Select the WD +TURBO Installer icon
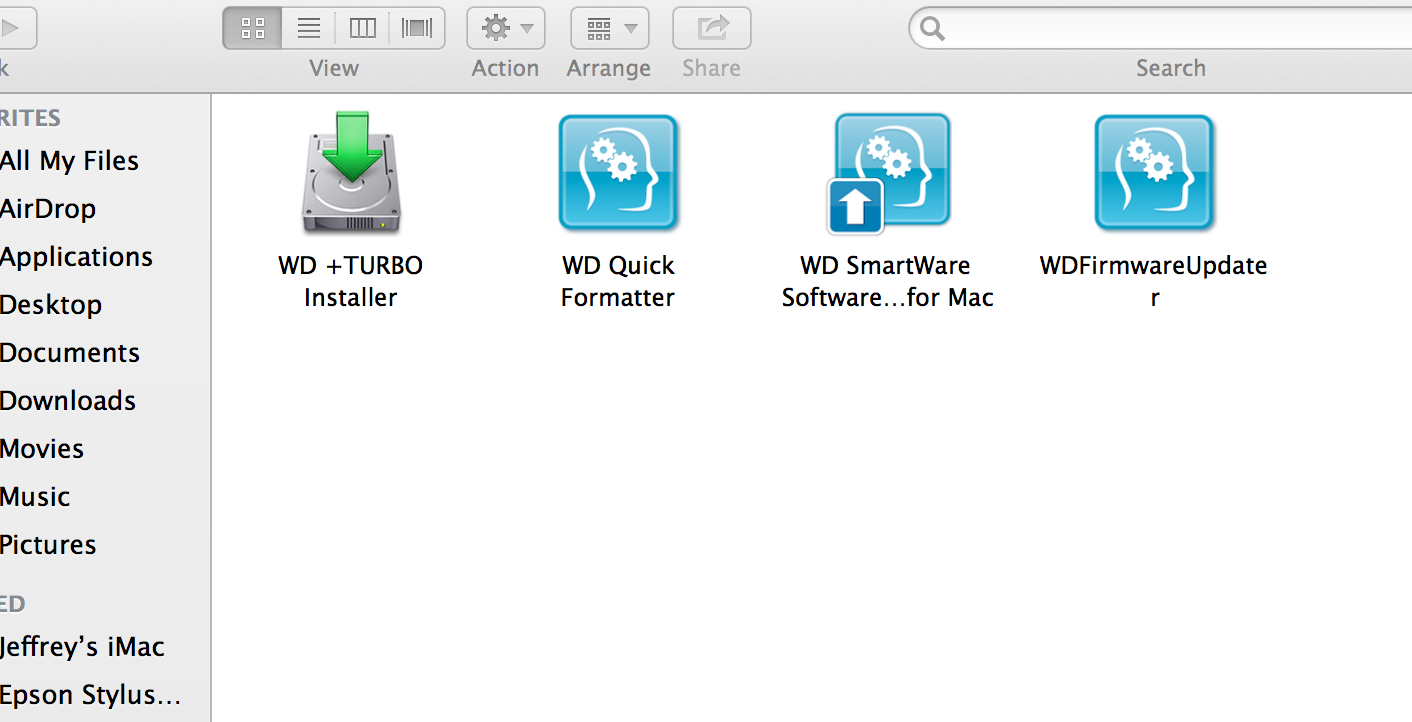 [351, 173]
